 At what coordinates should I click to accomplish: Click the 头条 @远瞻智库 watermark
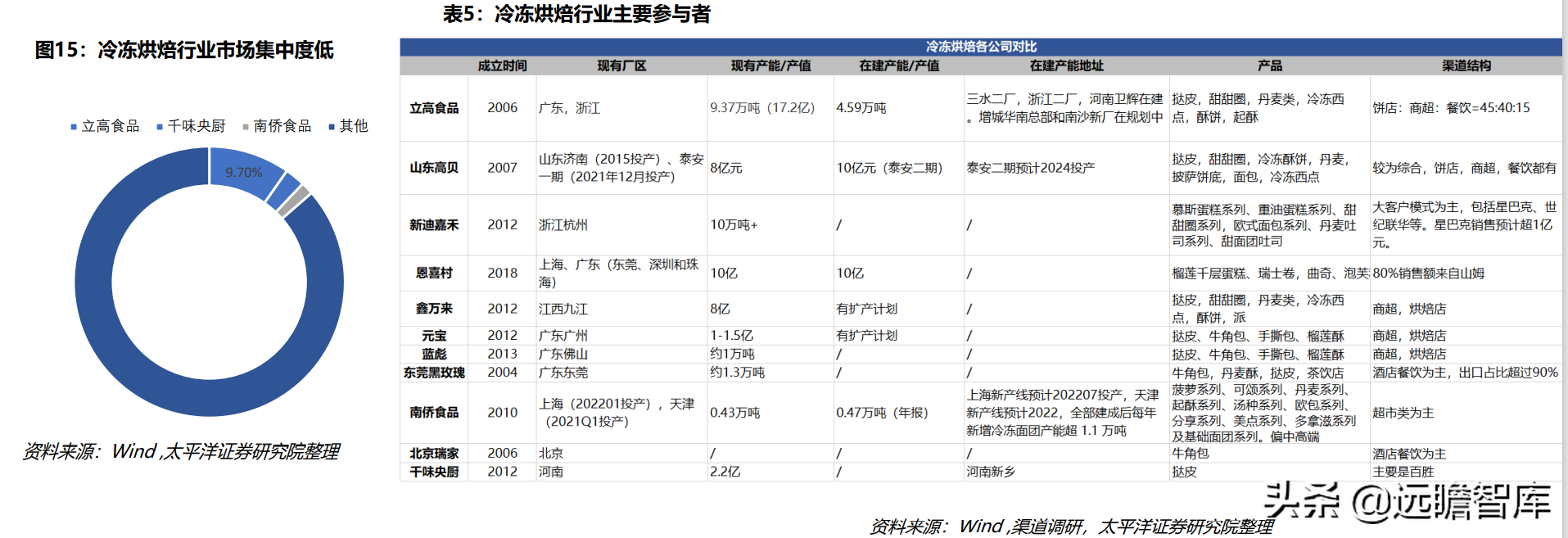[1407, 501]
